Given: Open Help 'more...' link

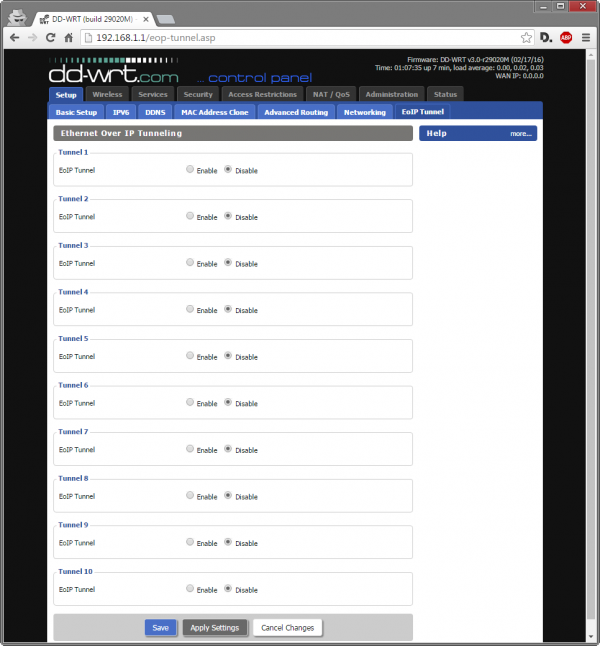Looking at the screenshot, I should [521, 133].
